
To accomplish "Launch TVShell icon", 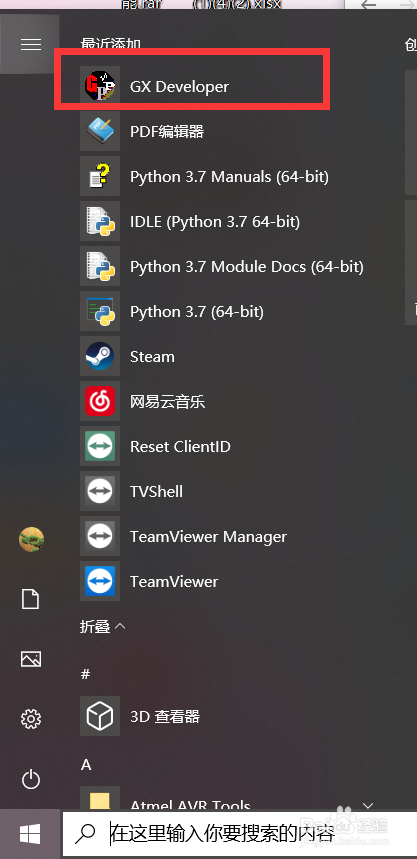I will click(100, 491).
